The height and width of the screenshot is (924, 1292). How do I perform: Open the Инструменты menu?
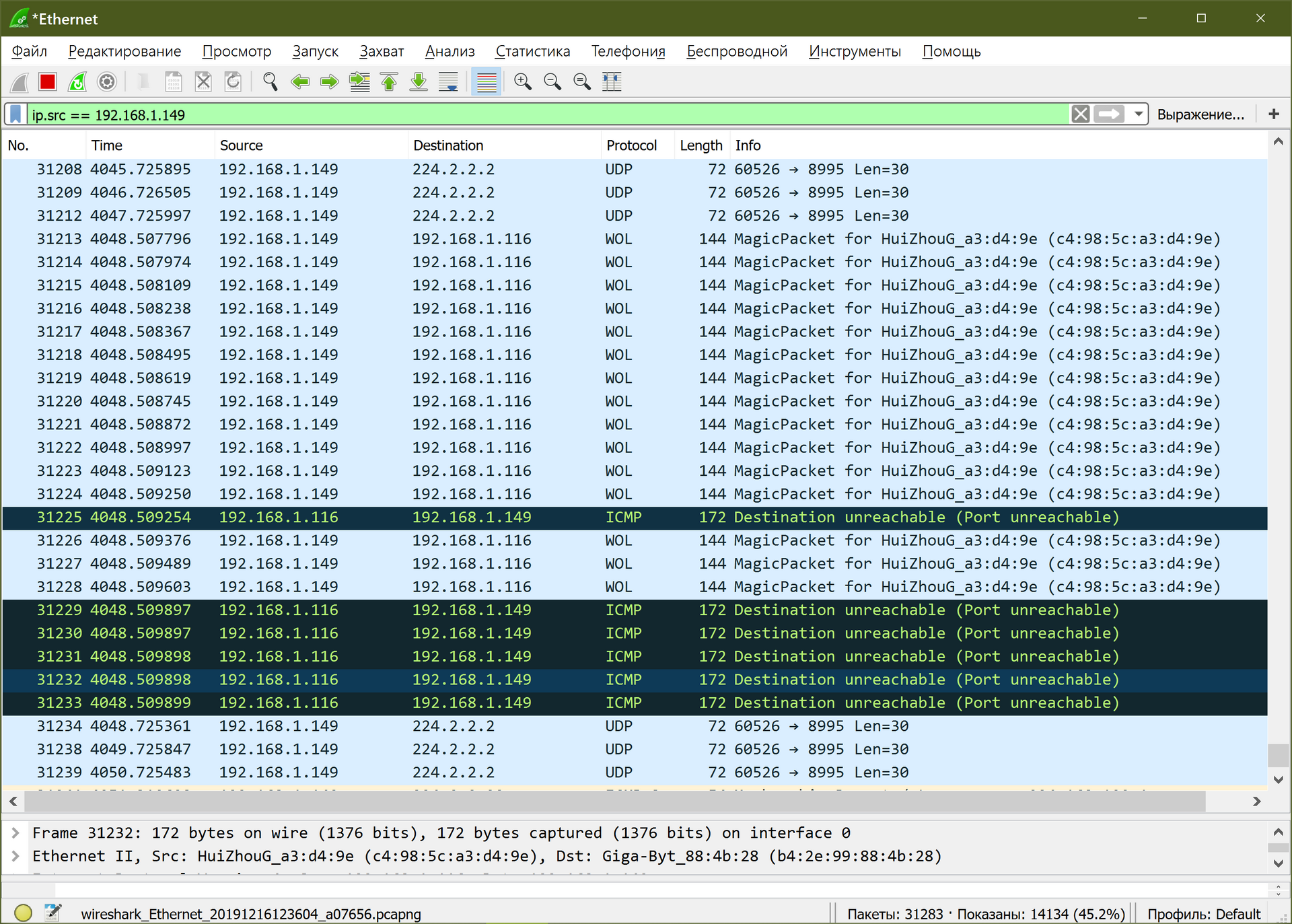pos(855,51)
